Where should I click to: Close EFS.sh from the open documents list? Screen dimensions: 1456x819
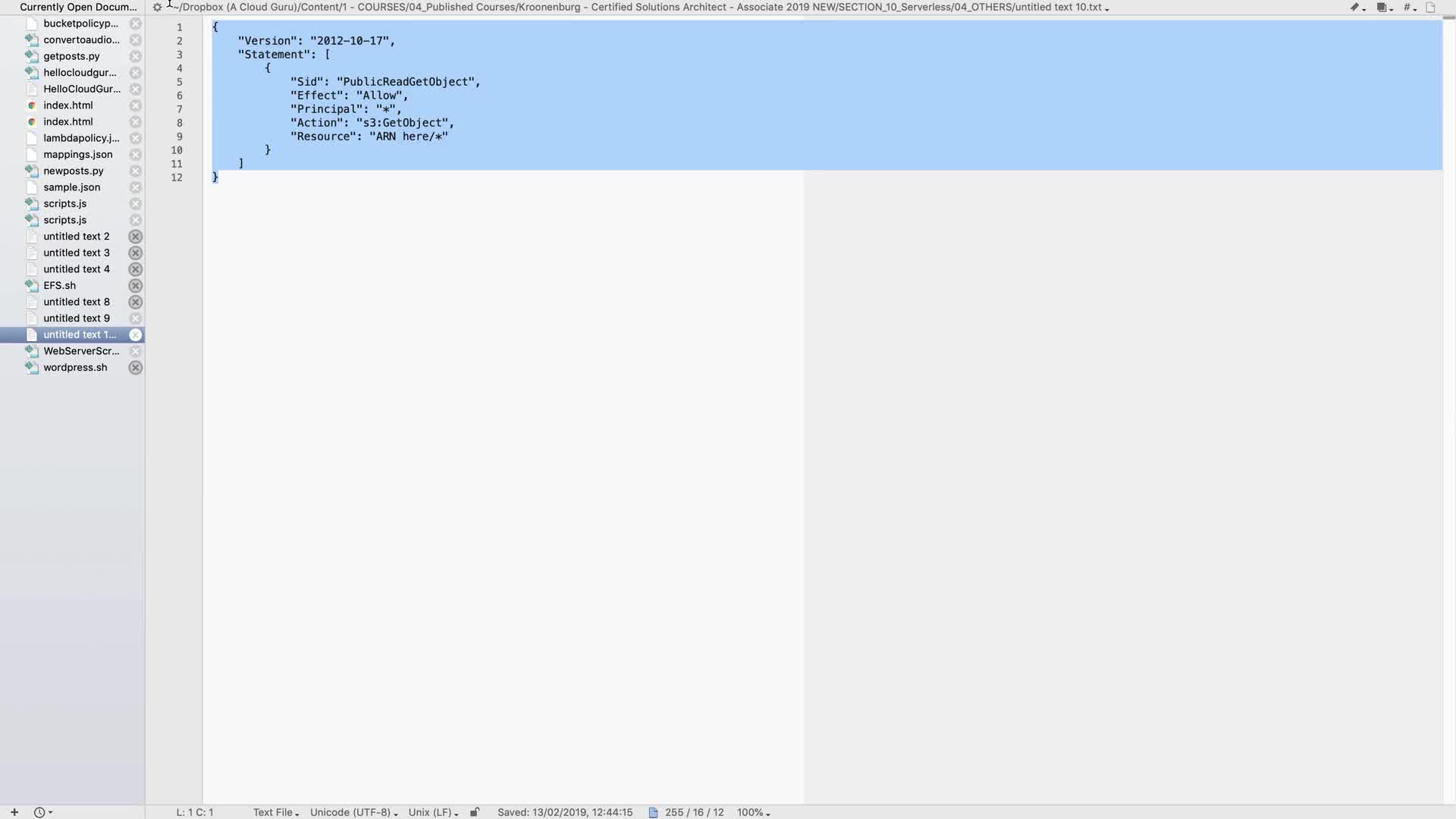pos(135,286)
